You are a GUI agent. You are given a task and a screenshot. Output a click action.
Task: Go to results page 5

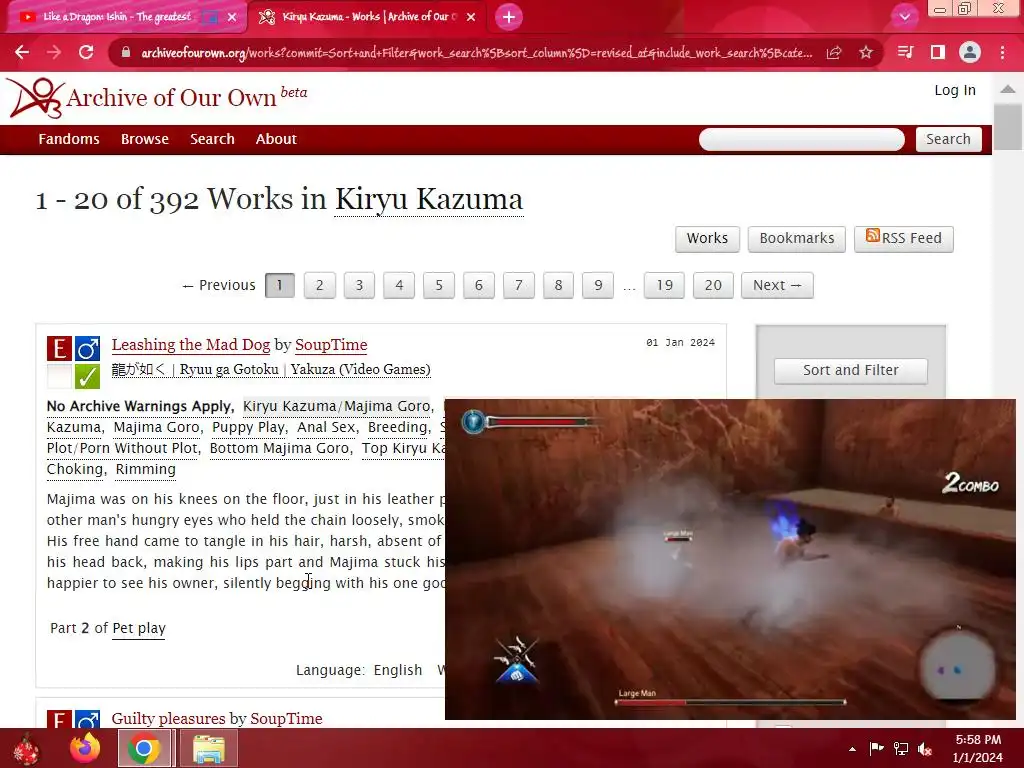(439, 285)
